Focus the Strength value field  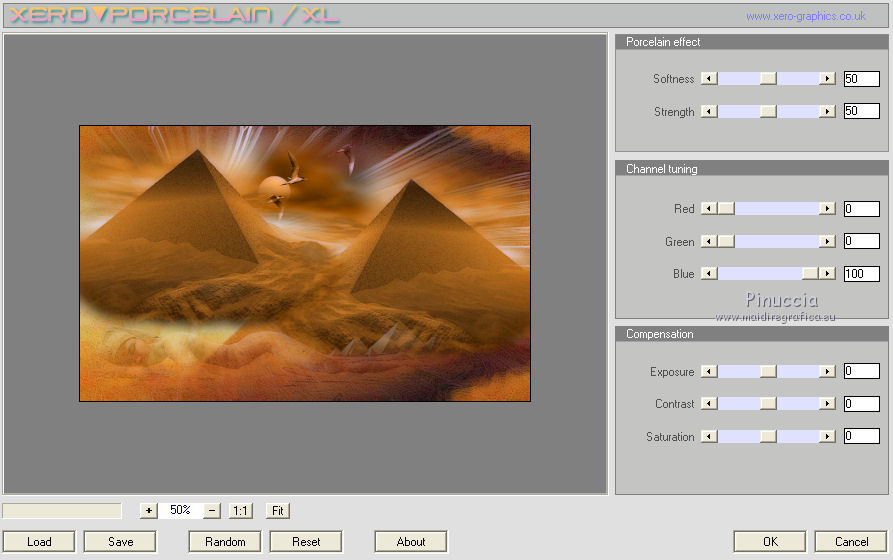point(862,111)
